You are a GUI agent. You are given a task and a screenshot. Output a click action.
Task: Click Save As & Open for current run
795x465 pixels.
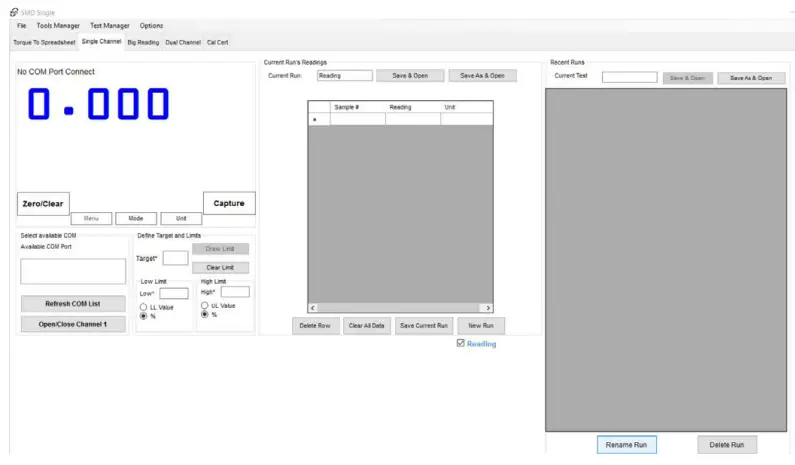[x=482, y=76]
